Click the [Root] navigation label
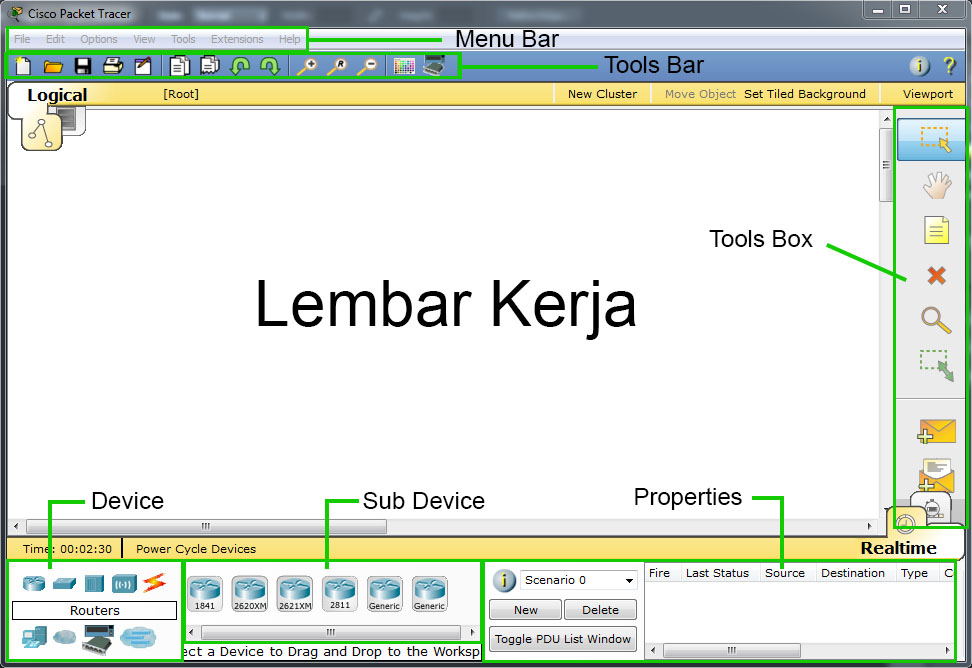Screen dimensions: 972x668 (181, 94)
